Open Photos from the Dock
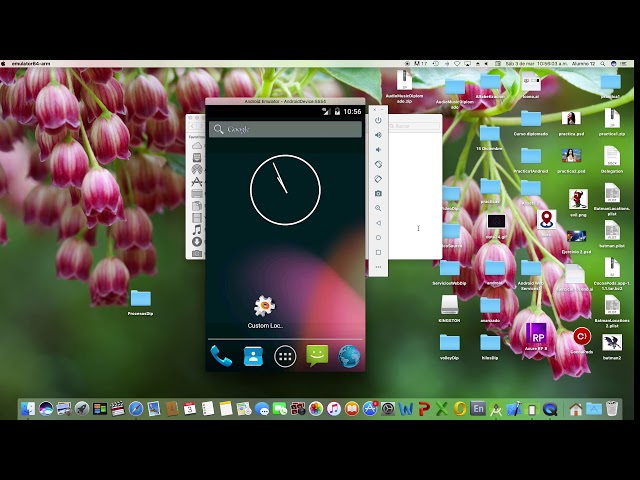Screen dimensions: 640x480 (316, 409)
